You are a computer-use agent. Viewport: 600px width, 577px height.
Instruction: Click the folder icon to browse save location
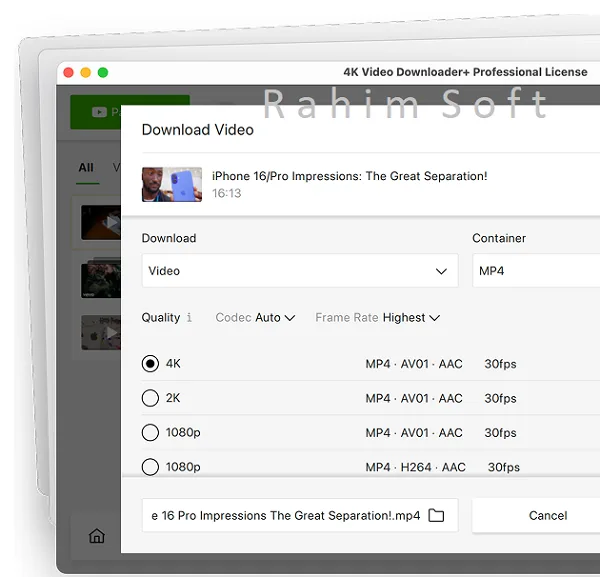[436, 515]
